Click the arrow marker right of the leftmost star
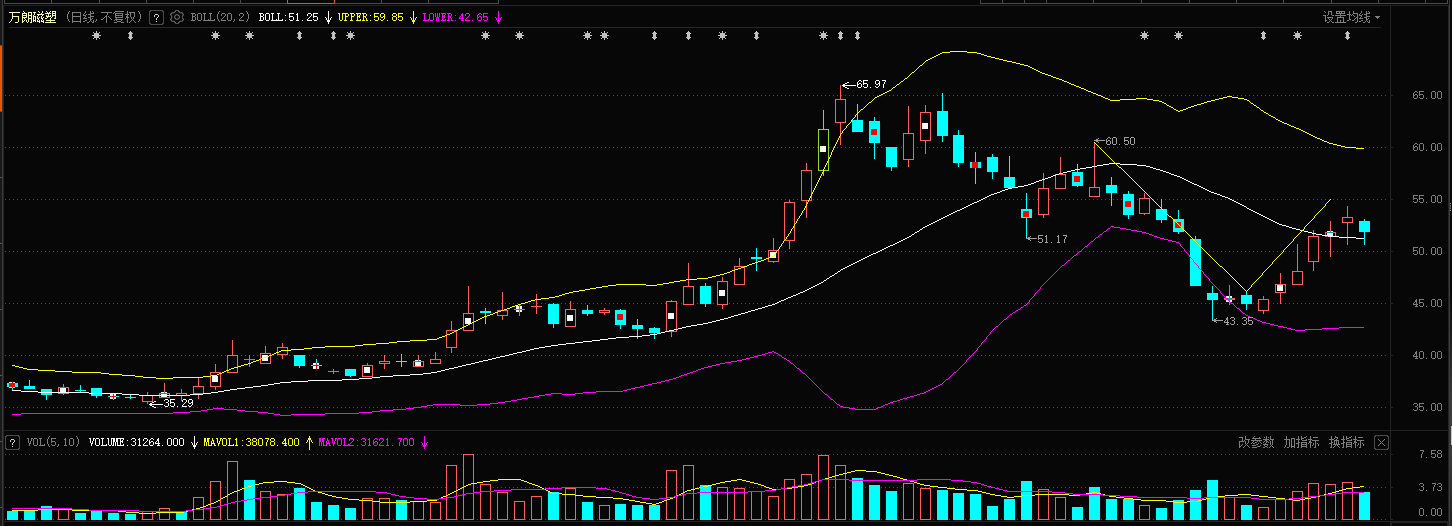1452x526 pixels. coord(129,36)
